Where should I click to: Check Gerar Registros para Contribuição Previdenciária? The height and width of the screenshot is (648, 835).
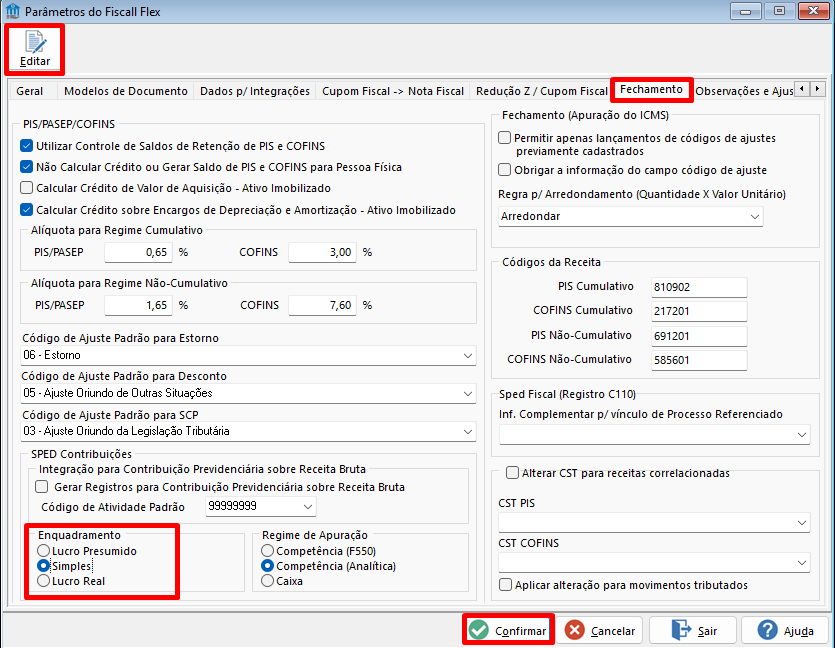click(42, 487)
